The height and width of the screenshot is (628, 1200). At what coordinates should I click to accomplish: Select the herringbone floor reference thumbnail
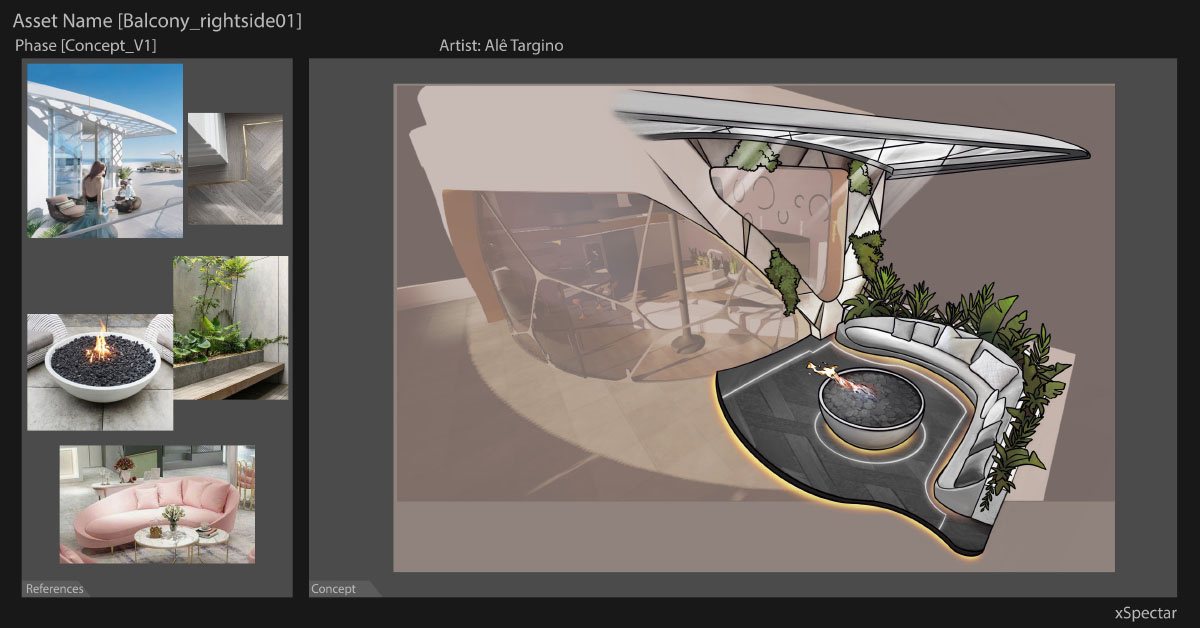point(235,168)
